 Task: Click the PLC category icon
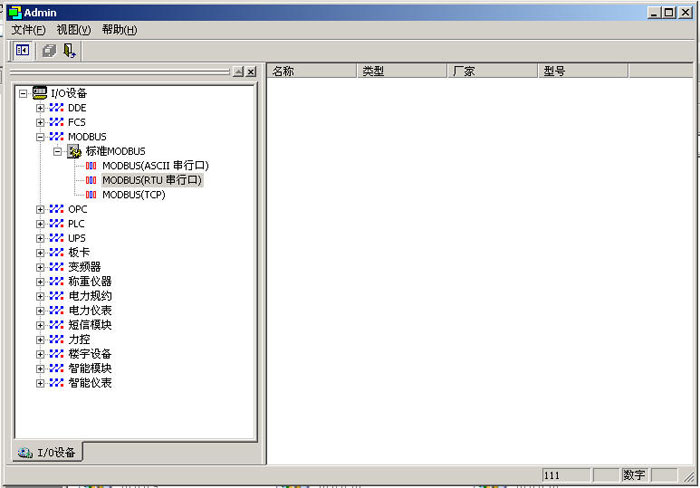57,224
